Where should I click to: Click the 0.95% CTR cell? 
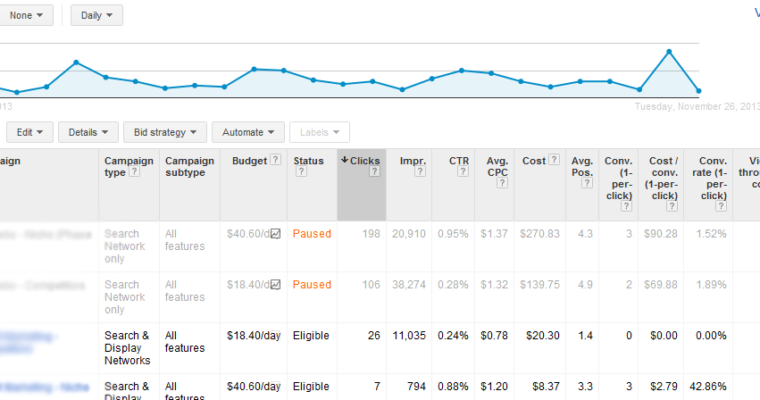[453, 234]
